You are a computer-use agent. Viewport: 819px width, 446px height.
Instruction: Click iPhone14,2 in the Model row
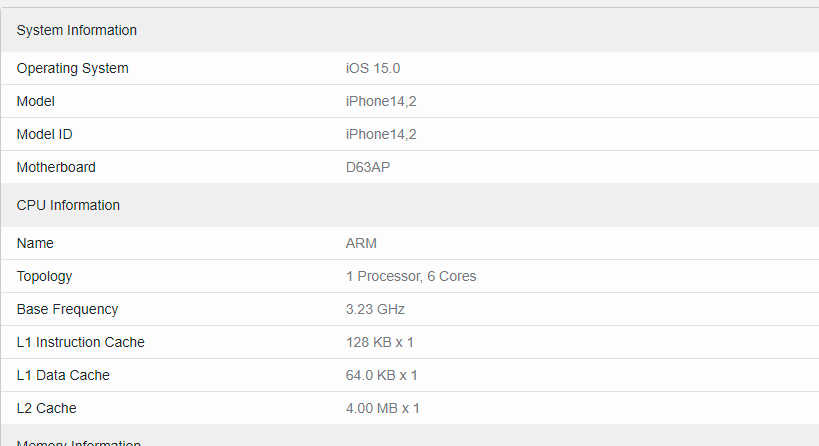381,101
